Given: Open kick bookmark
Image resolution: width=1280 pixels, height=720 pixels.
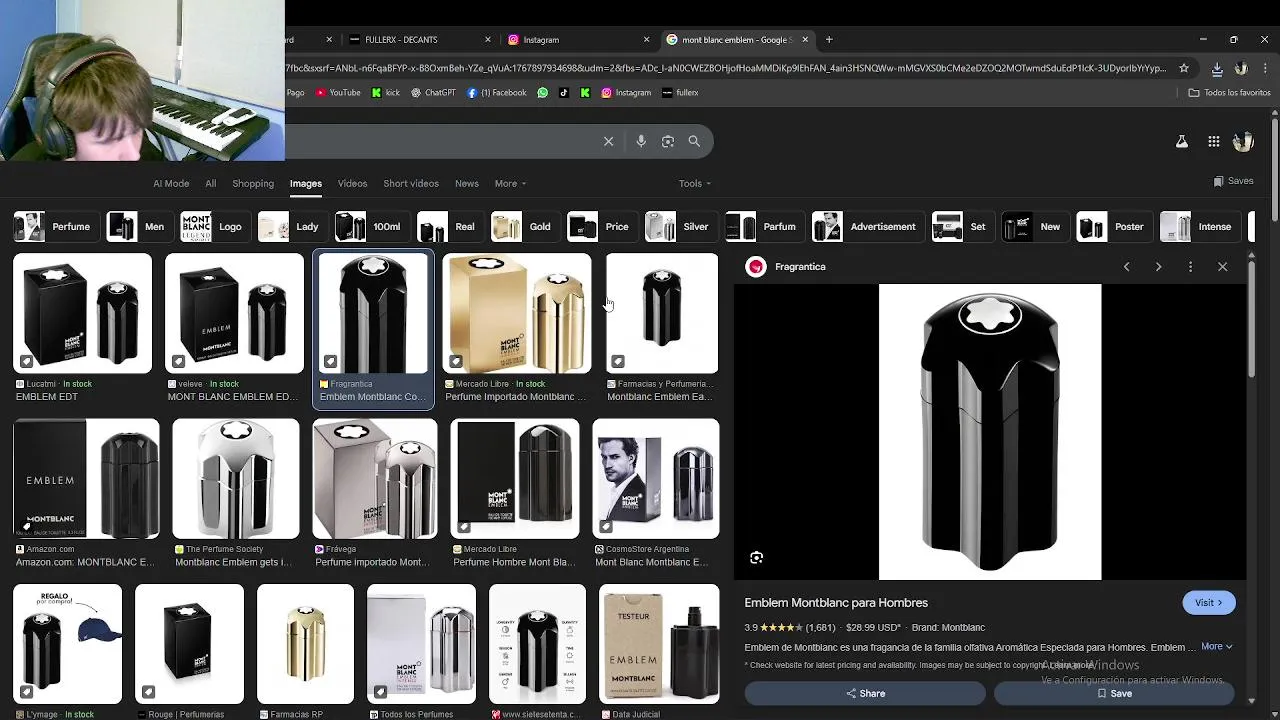Looking at the screenshot, I should (x=385, y=92).
